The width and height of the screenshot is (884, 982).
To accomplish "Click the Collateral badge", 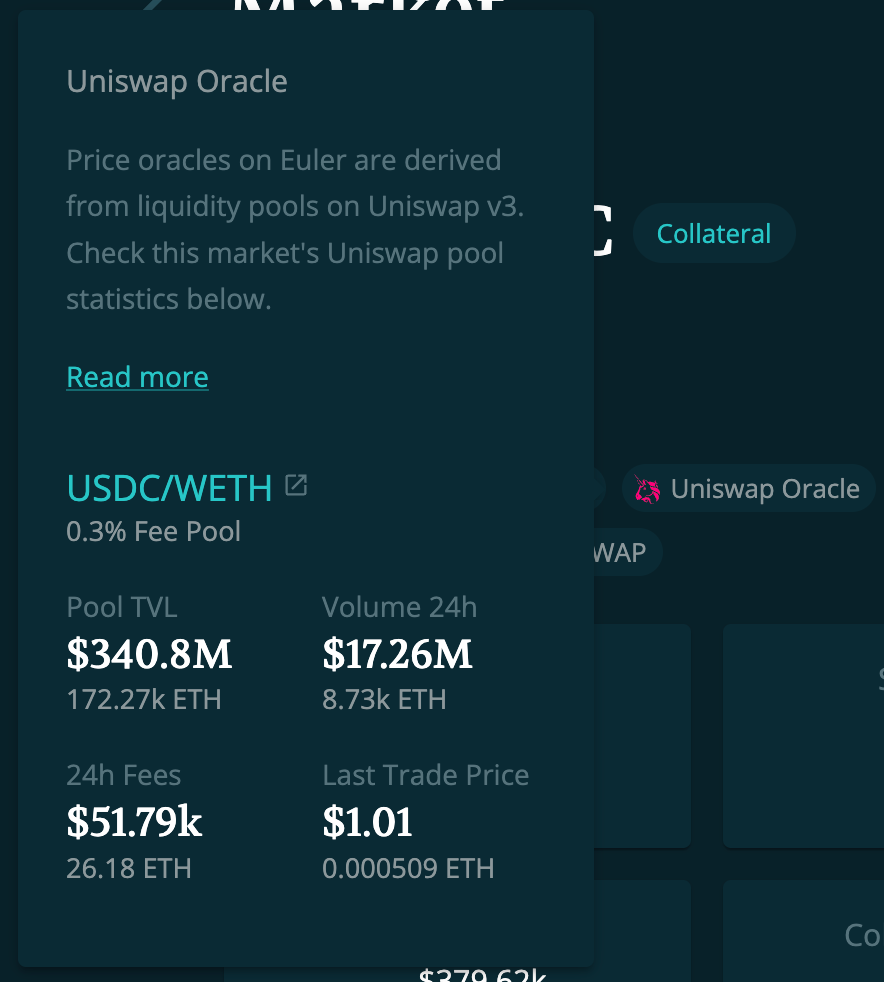I will (x=714, y=234).
